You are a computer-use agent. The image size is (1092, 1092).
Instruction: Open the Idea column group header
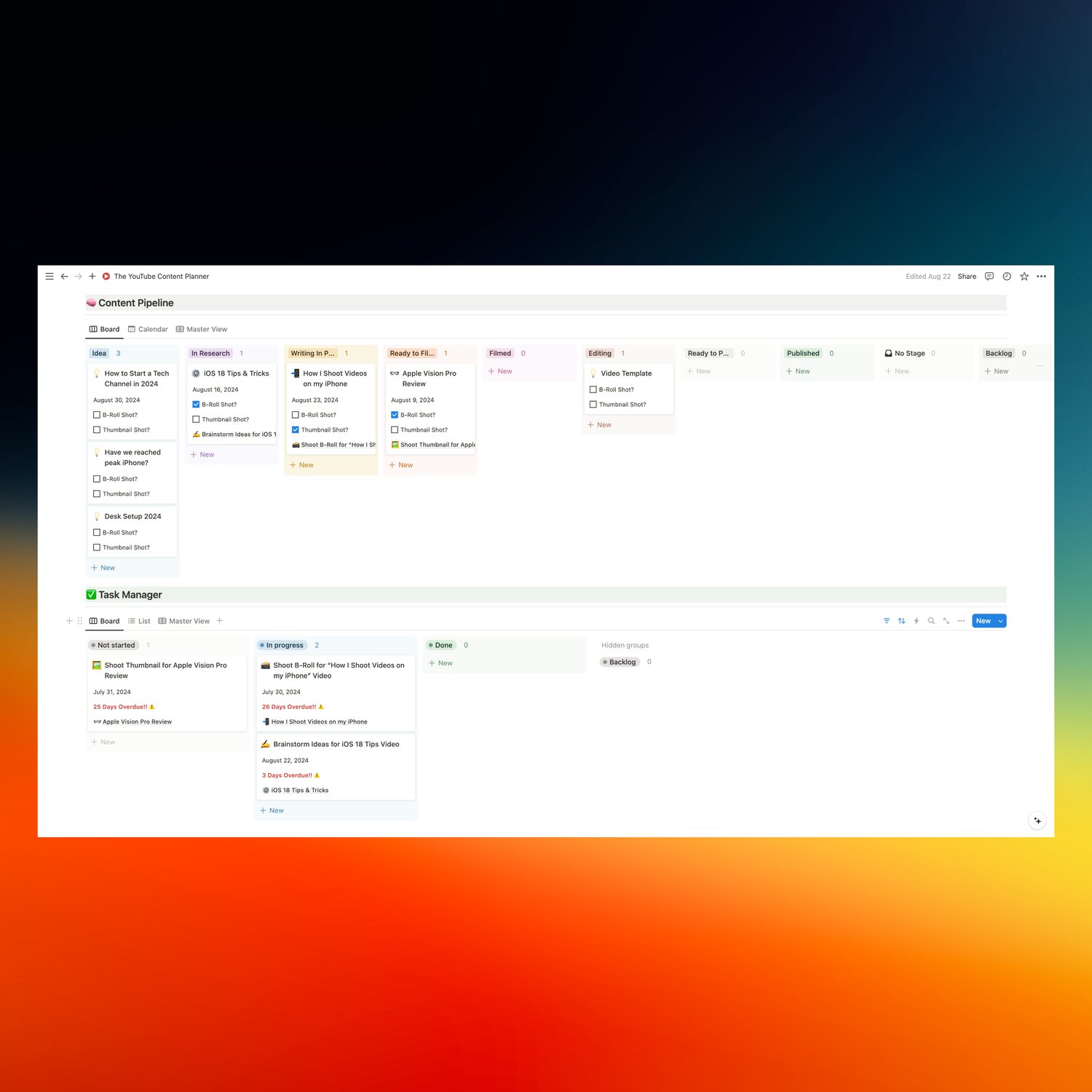(x=99, y=353)
